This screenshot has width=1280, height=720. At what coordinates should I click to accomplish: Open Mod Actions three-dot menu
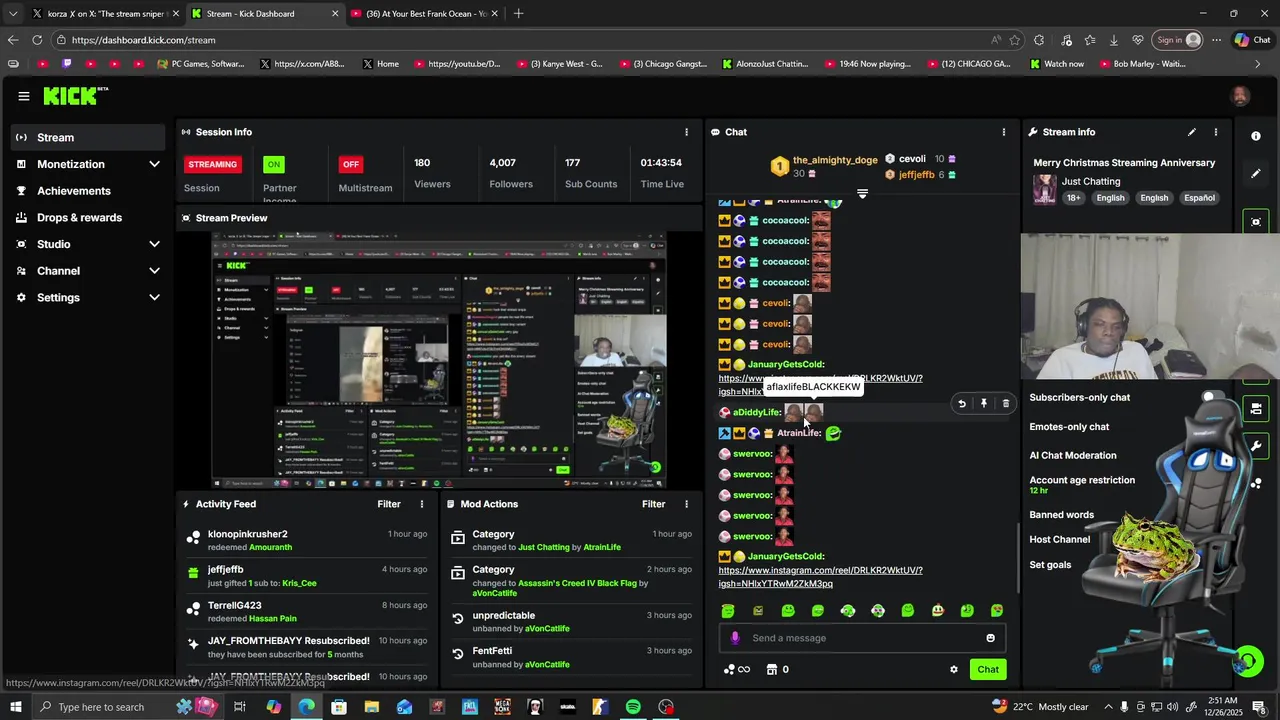pos(686,504)
